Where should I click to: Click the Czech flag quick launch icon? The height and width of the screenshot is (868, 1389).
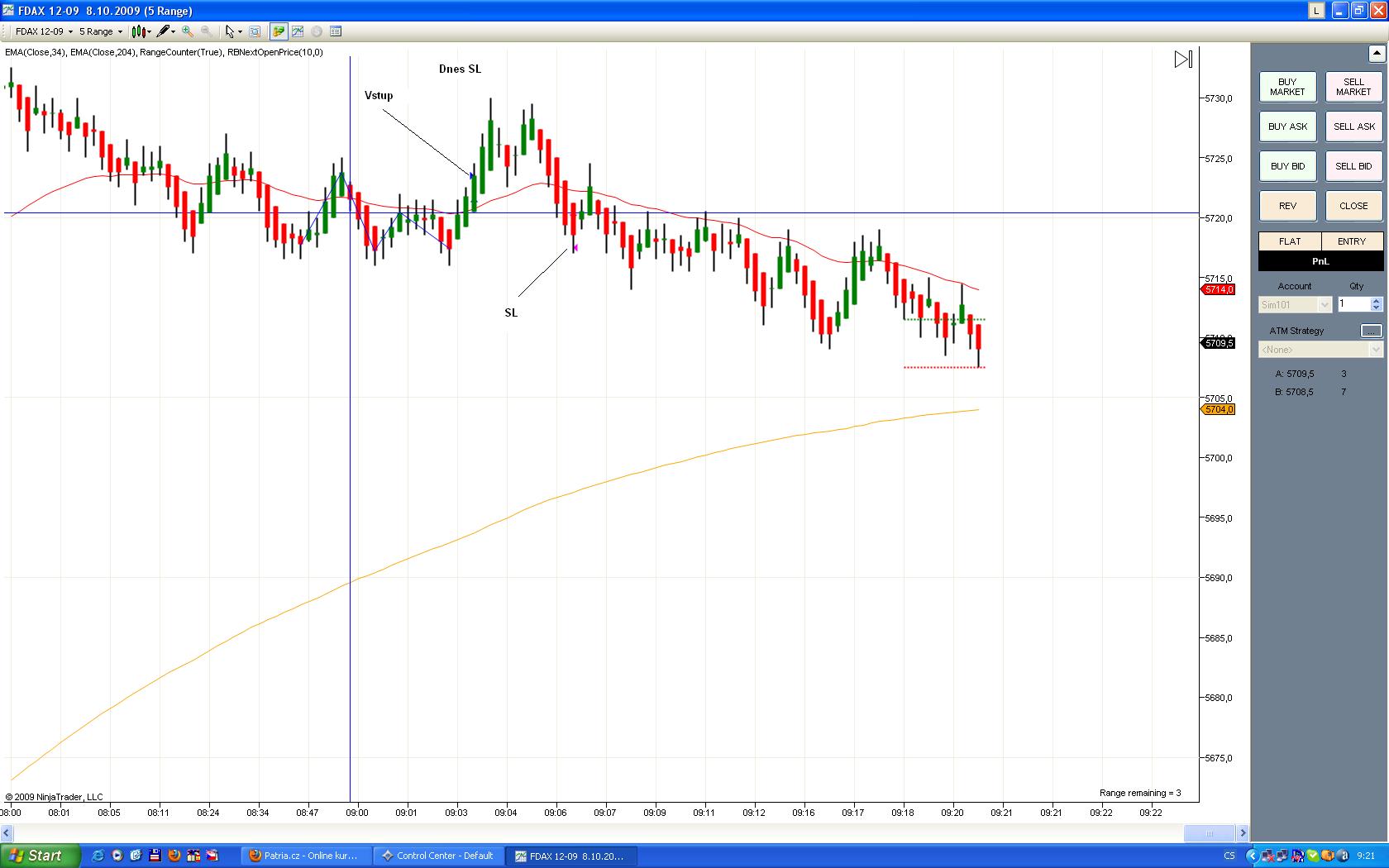[212, 856]
